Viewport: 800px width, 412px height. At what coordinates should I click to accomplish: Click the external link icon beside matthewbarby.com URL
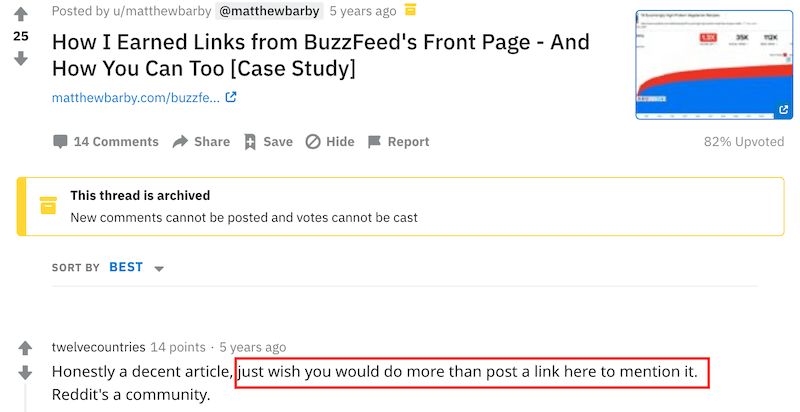[231, 97]
